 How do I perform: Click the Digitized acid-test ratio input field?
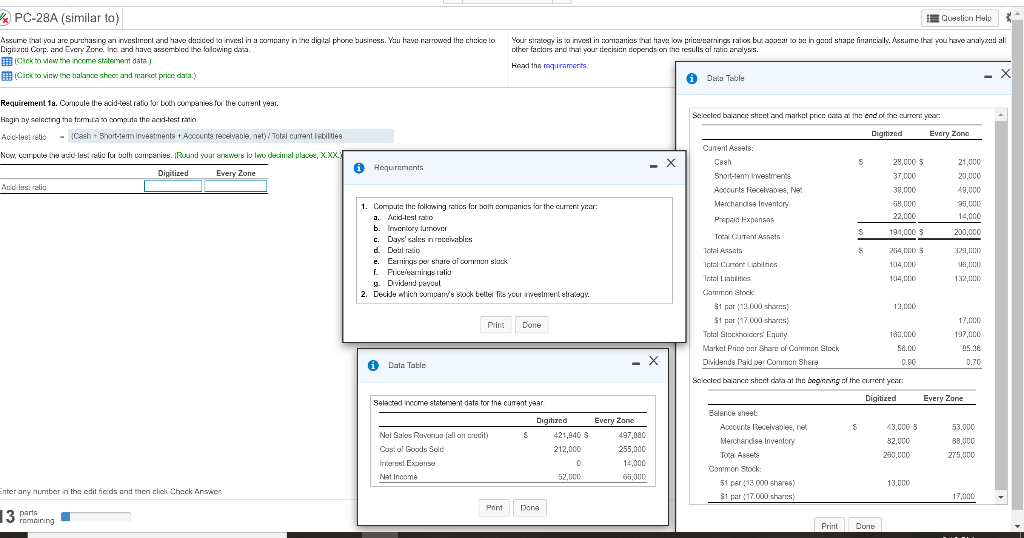tap(173, 186)
